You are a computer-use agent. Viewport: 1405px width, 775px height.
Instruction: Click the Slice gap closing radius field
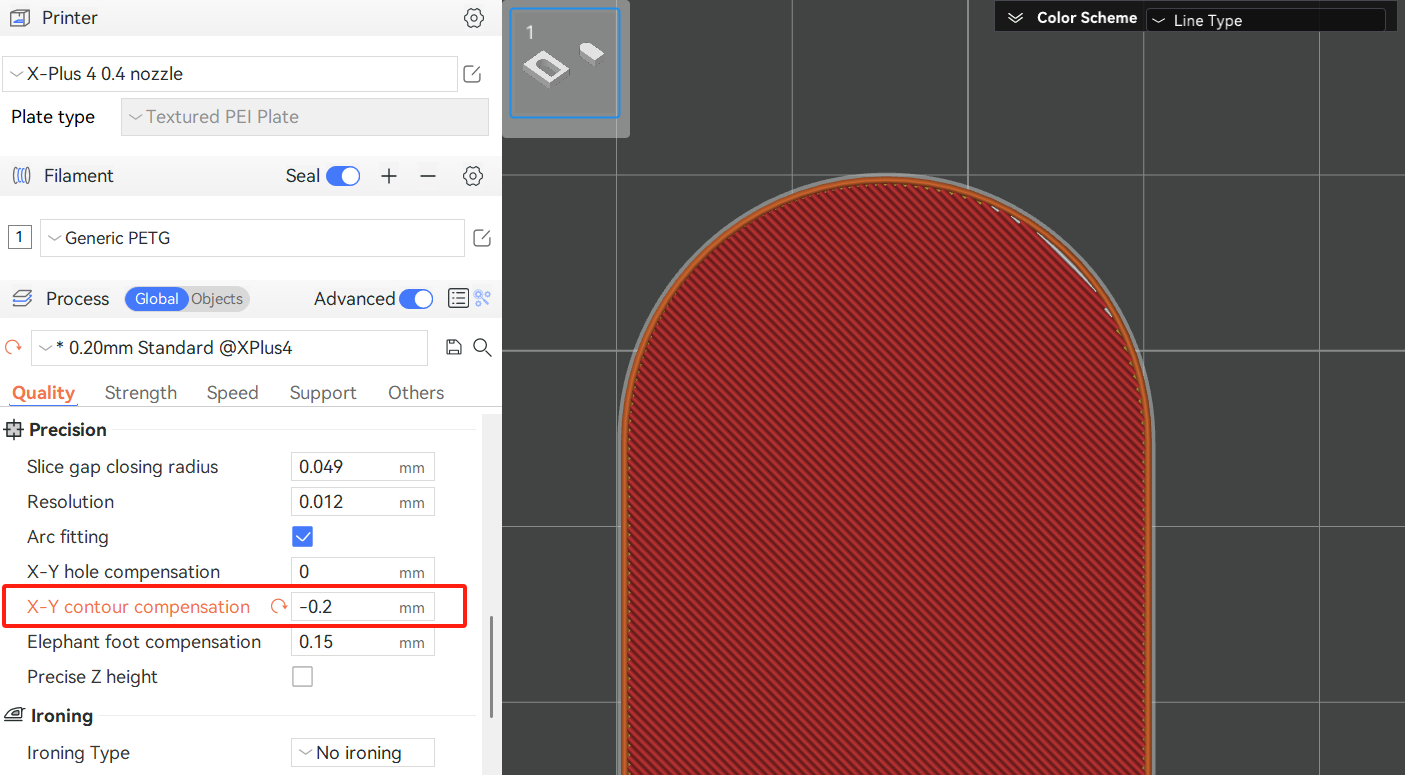pos(363,467)
